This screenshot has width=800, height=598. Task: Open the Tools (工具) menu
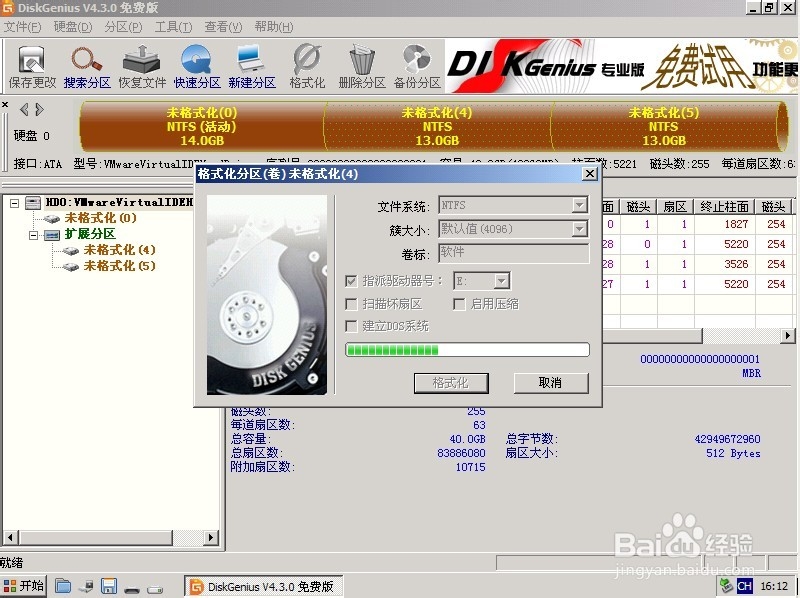click(173, 27)
